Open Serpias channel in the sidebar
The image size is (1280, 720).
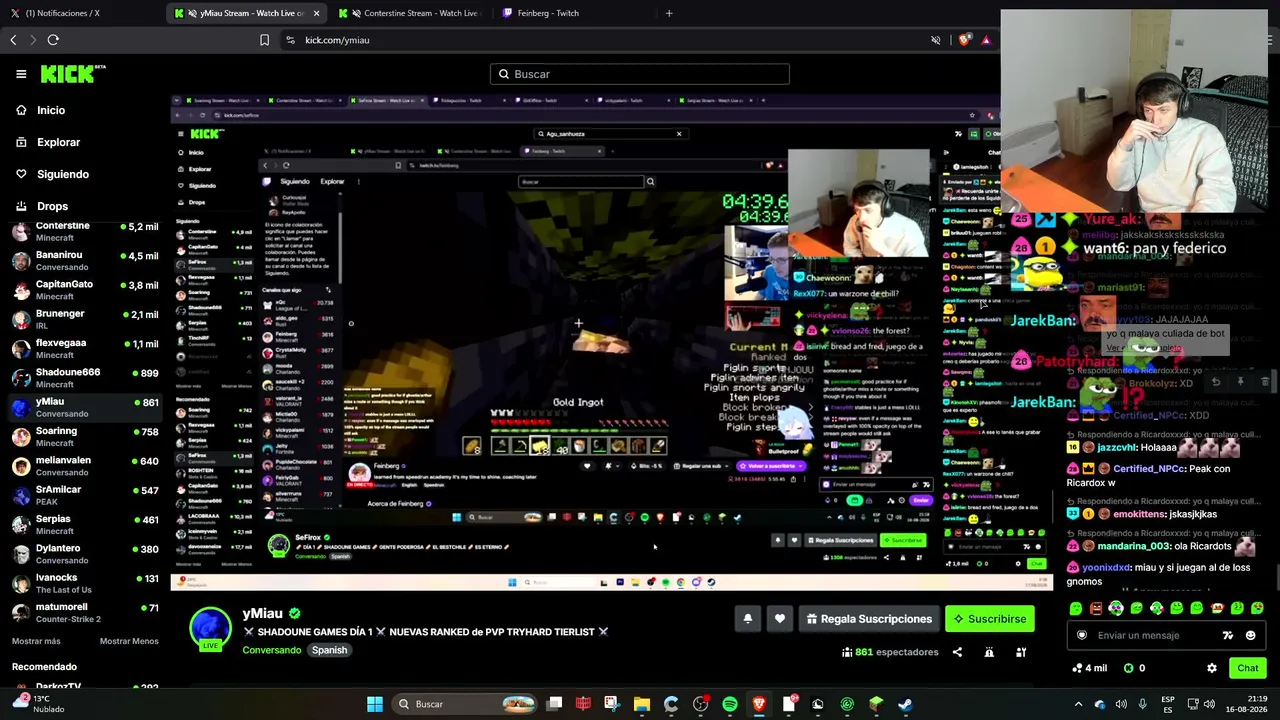click(85, 525)
